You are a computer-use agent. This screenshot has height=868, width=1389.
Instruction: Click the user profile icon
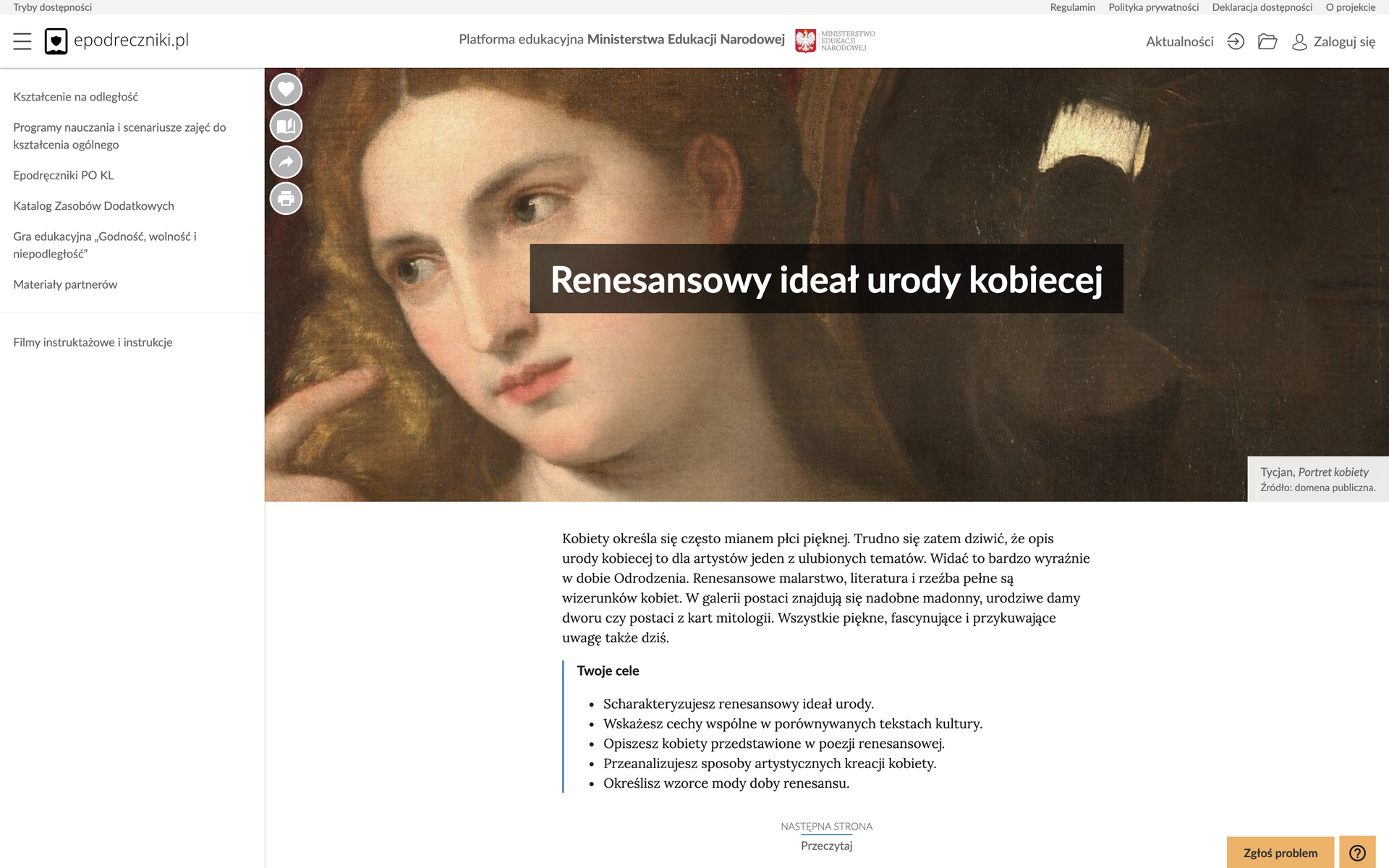(x=1299, y=42)
